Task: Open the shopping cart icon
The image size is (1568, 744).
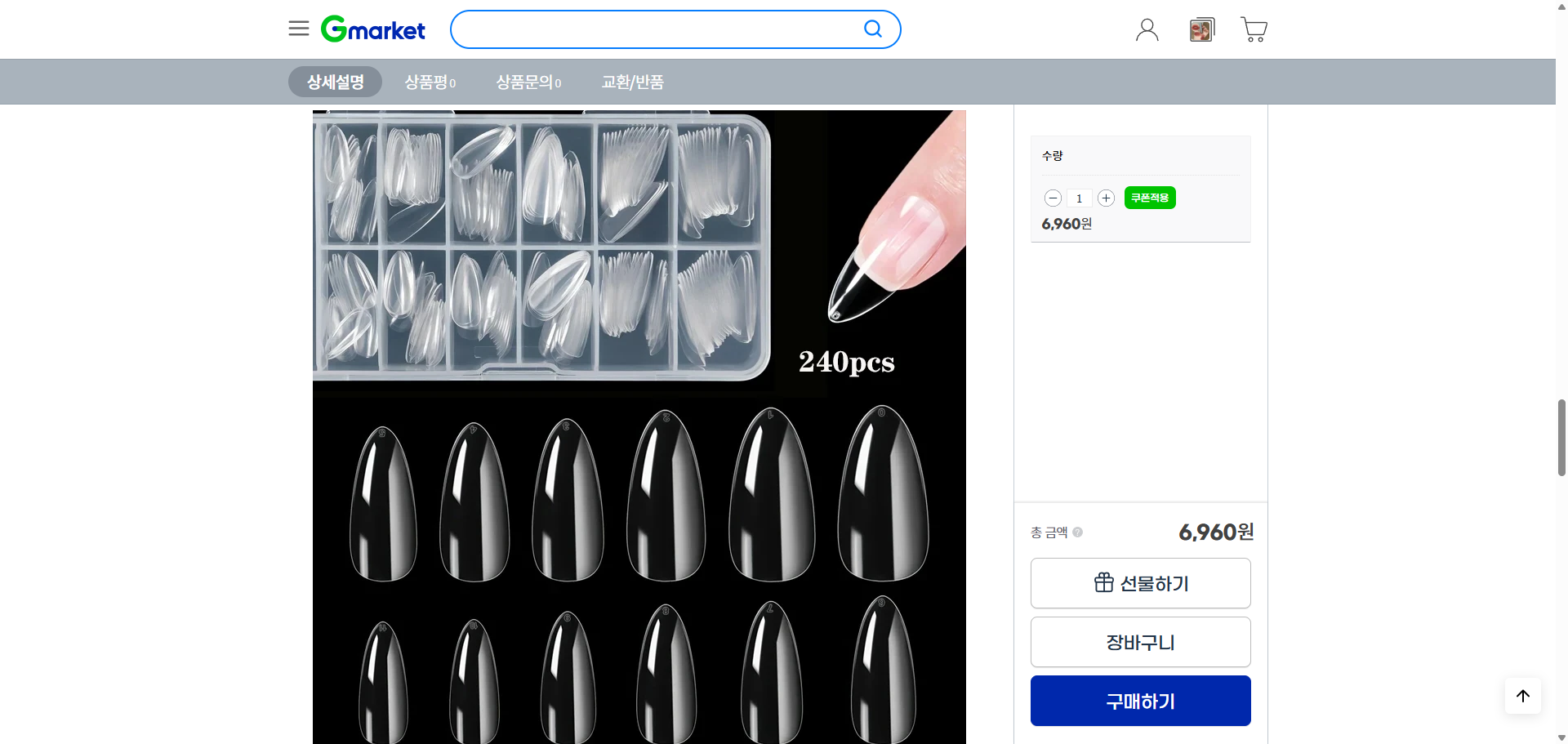Action: tap(1254, 29)
